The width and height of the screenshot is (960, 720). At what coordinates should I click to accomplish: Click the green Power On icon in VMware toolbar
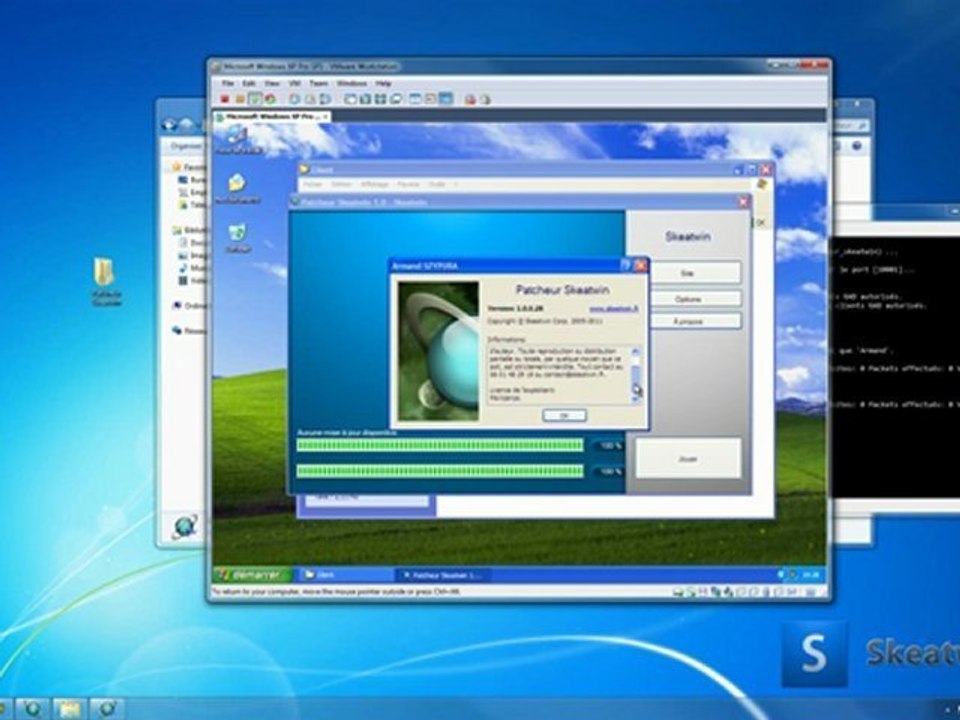tap(255, 99)
